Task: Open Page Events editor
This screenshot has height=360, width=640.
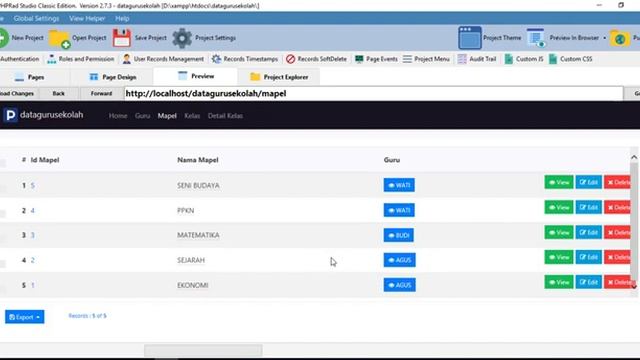Action: click(x=376, y=59)
